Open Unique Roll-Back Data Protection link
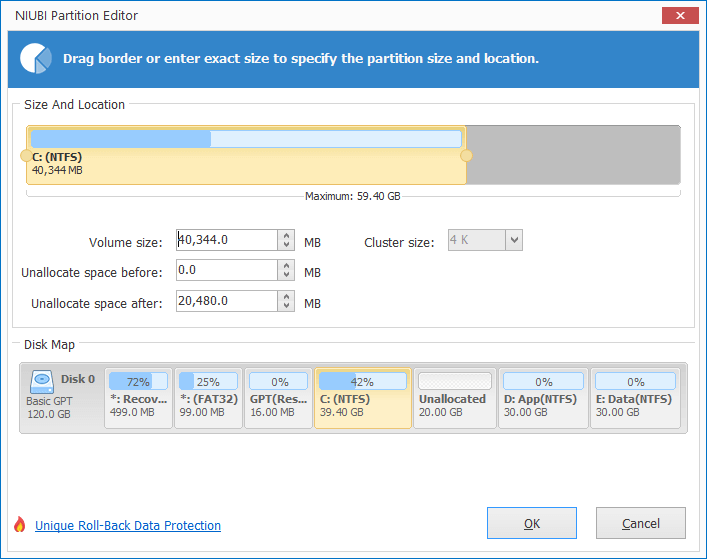707x559 pixels. pos(128,526)
